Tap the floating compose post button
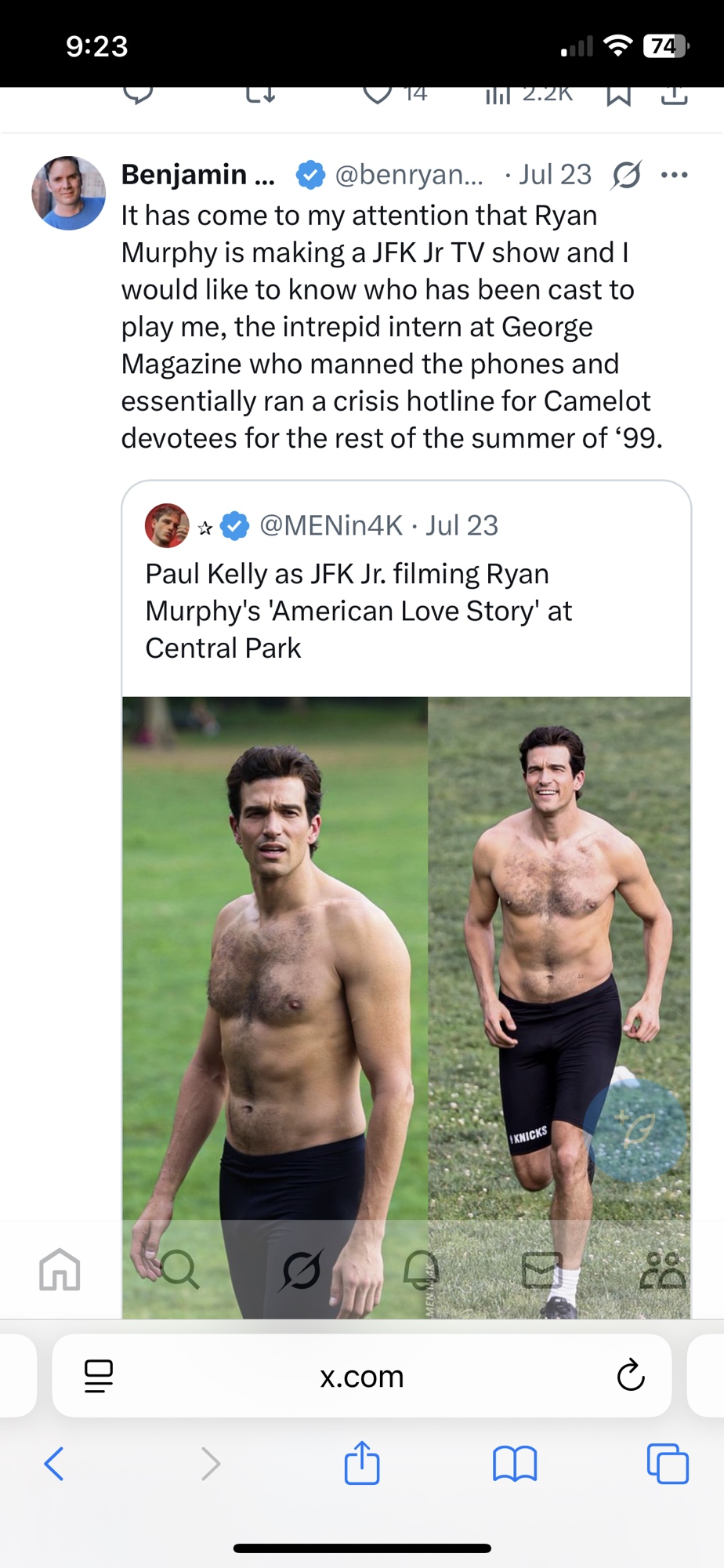This screenshot has height=1568, width=724. (x=635, y=1129)
